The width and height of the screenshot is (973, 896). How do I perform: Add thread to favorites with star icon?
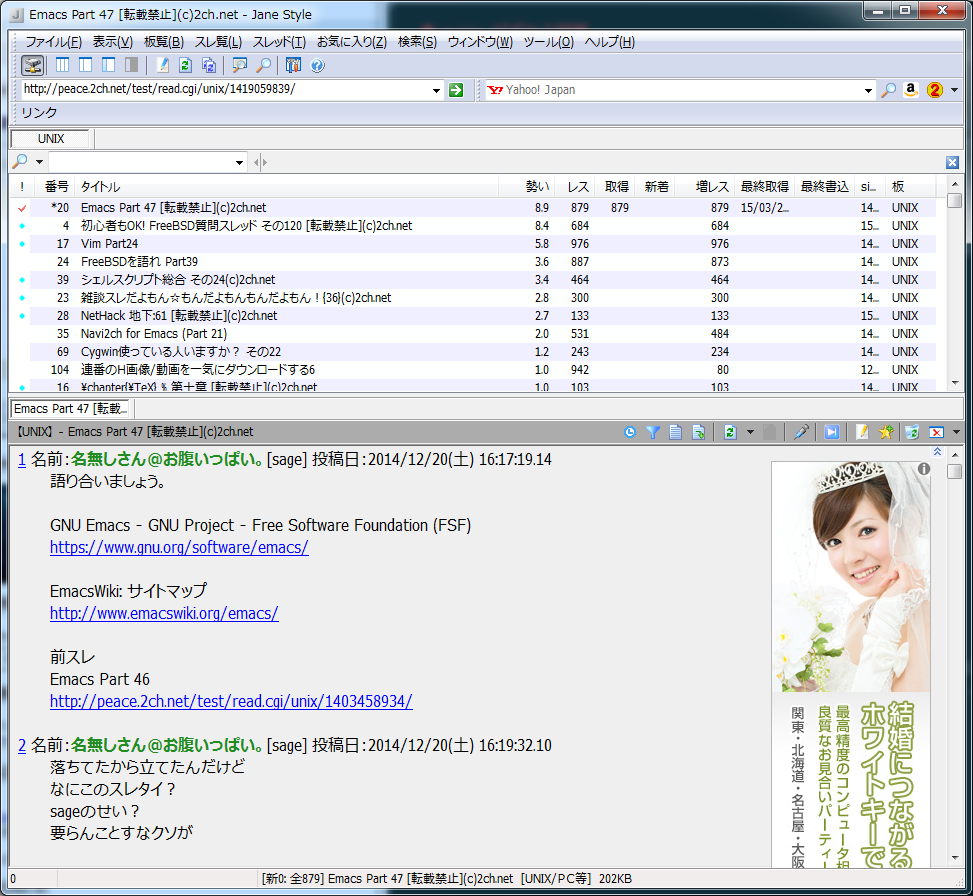(x=885, y=432)
